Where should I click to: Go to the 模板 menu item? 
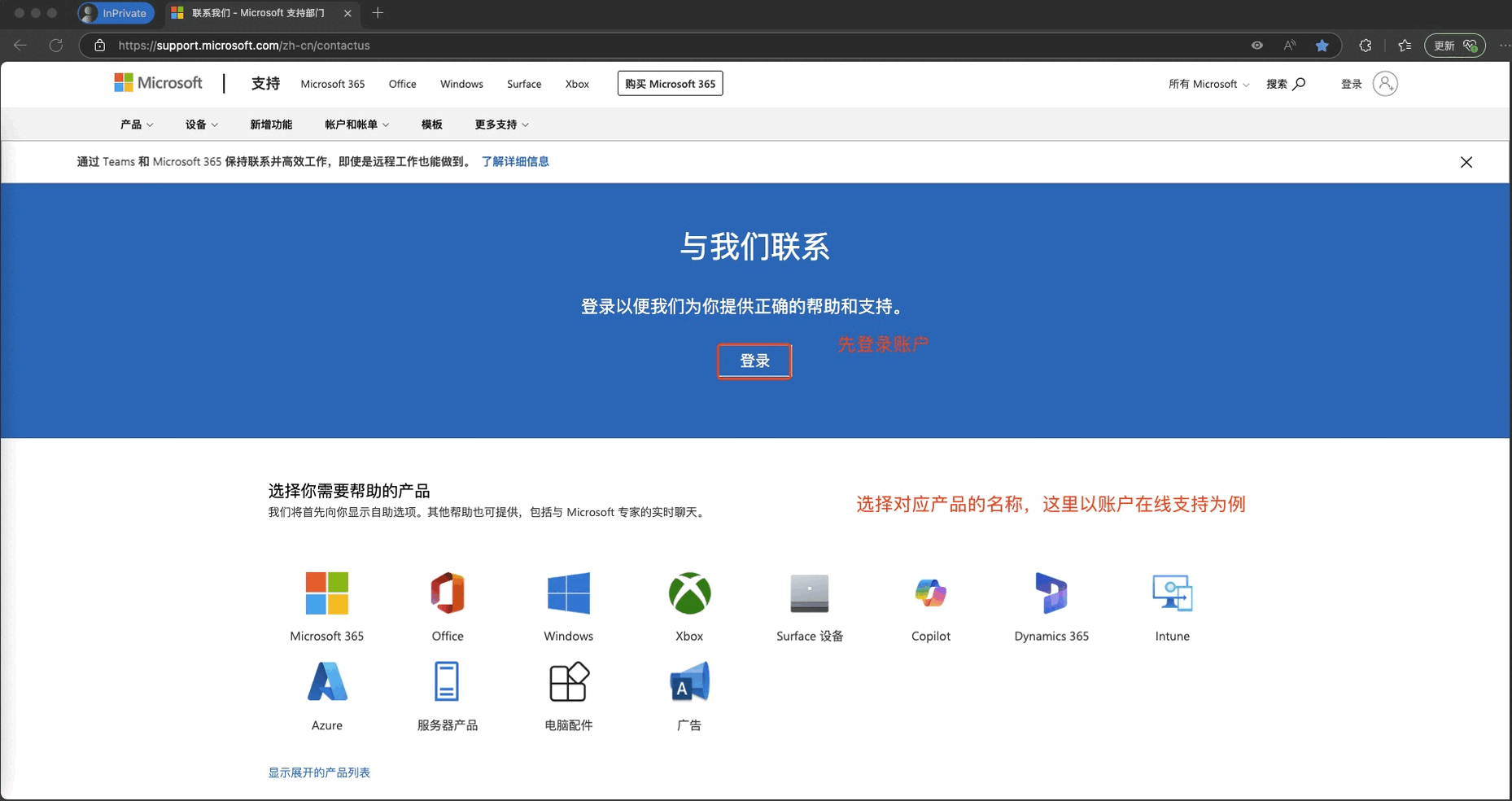click(x=432, y=125)
